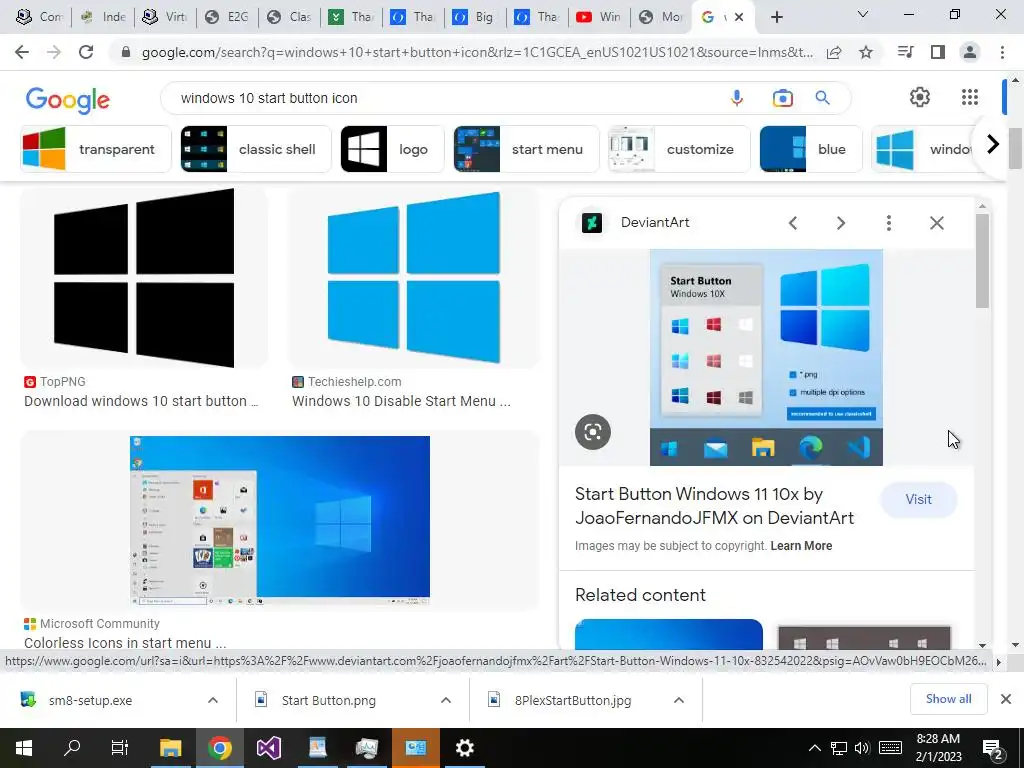Open the Start Button.png download

pos(328,700)
